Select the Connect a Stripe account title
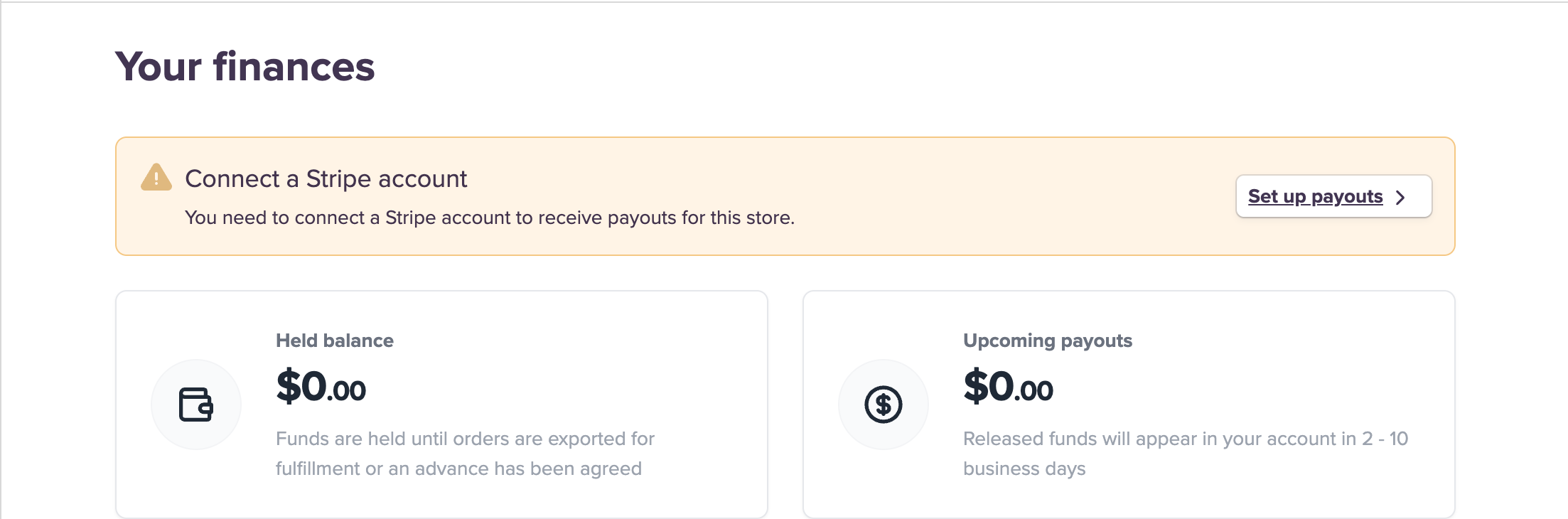1568x519 pixels. [x=326, y=178]
